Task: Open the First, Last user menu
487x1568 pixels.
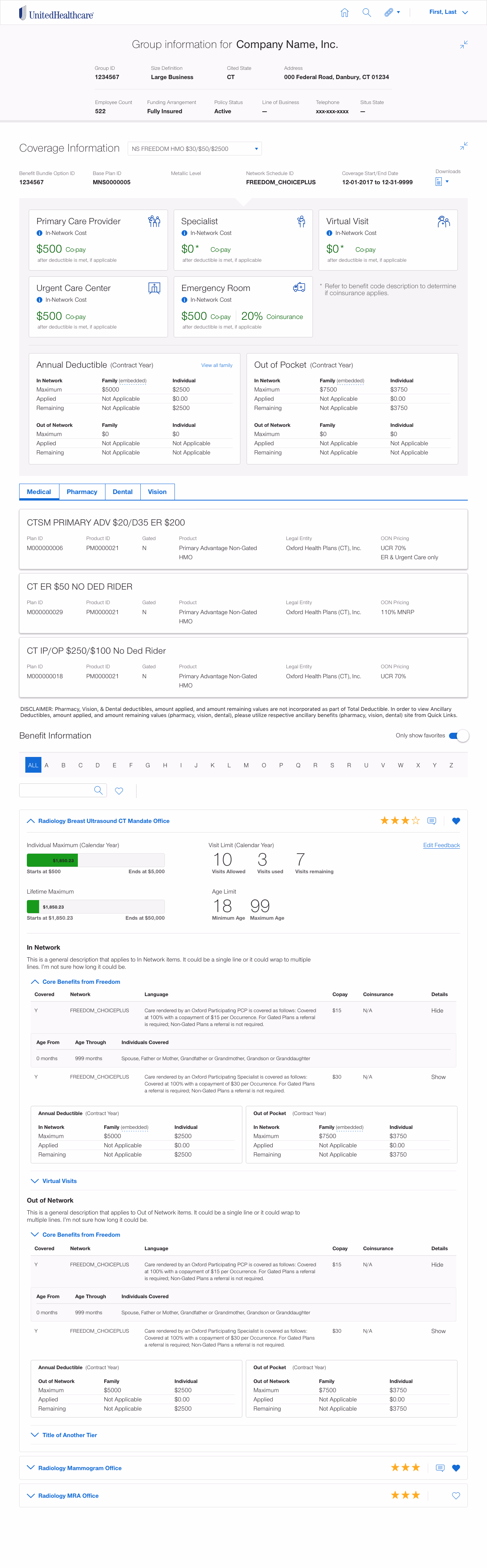Action: coord(449,12)
